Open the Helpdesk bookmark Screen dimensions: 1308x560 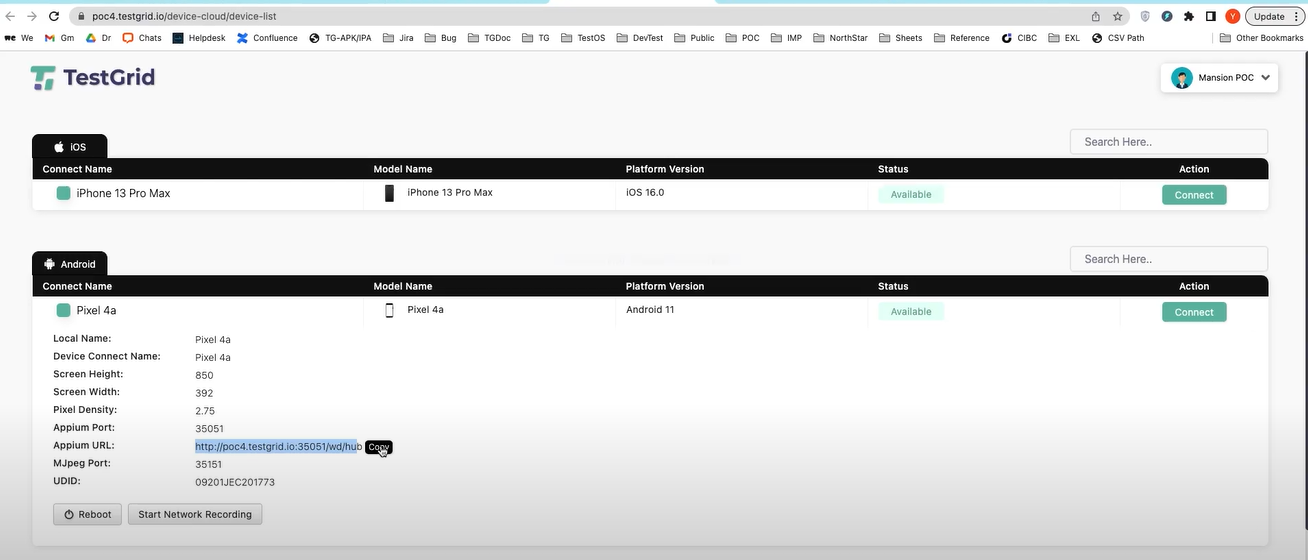pyautogui.click(x=200, y=38)
